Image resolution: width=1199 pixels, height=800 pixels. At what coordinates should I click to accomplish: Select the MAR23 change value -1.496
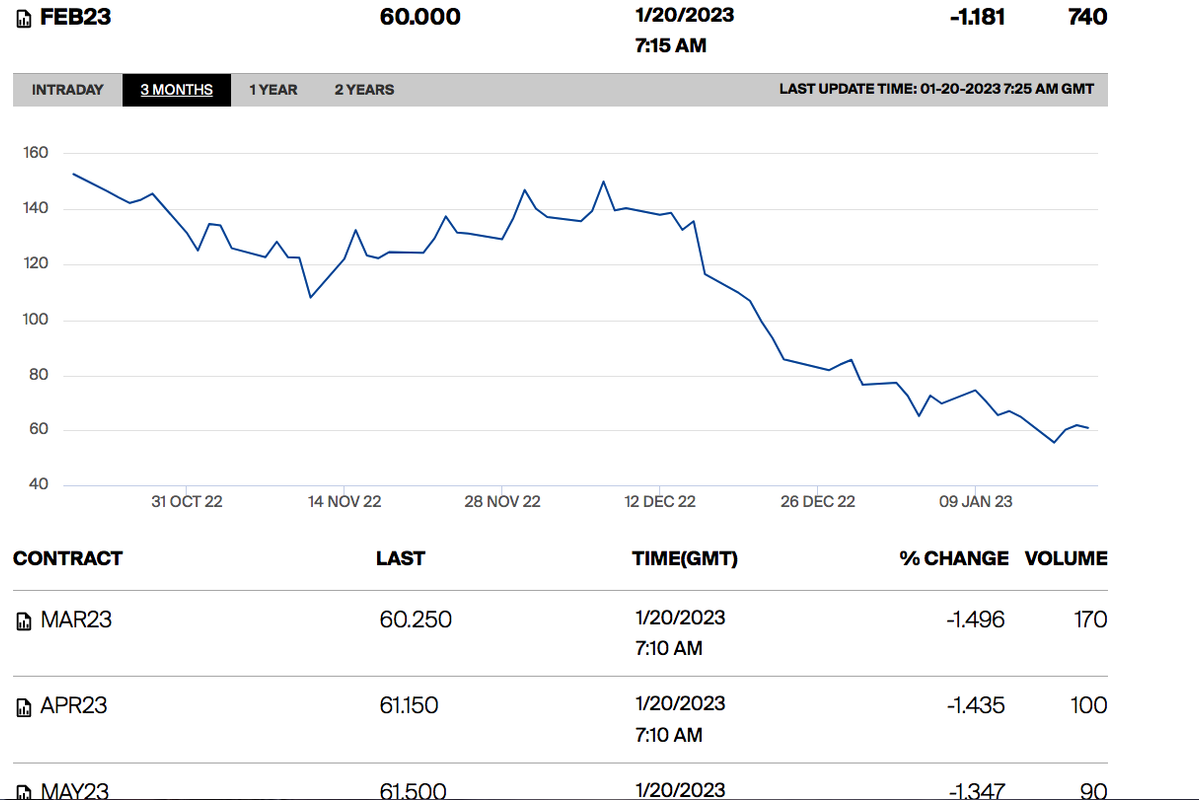975,620
